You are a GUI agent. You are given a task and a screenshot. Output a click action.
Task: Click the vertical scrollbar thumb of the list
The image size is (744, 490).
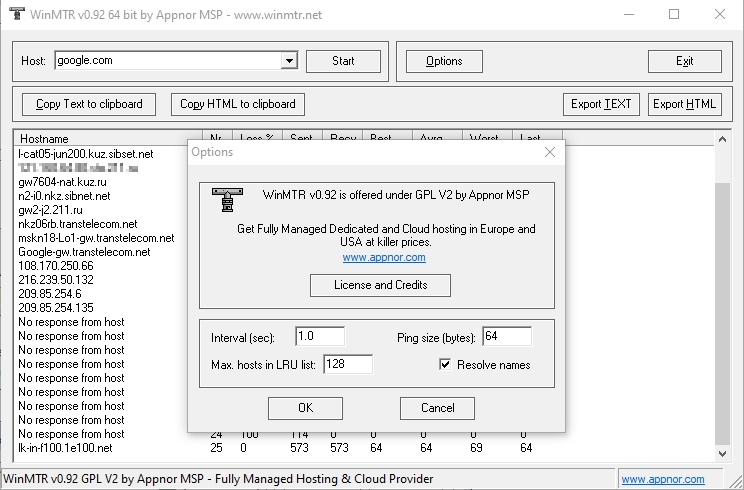pos(722,313)
